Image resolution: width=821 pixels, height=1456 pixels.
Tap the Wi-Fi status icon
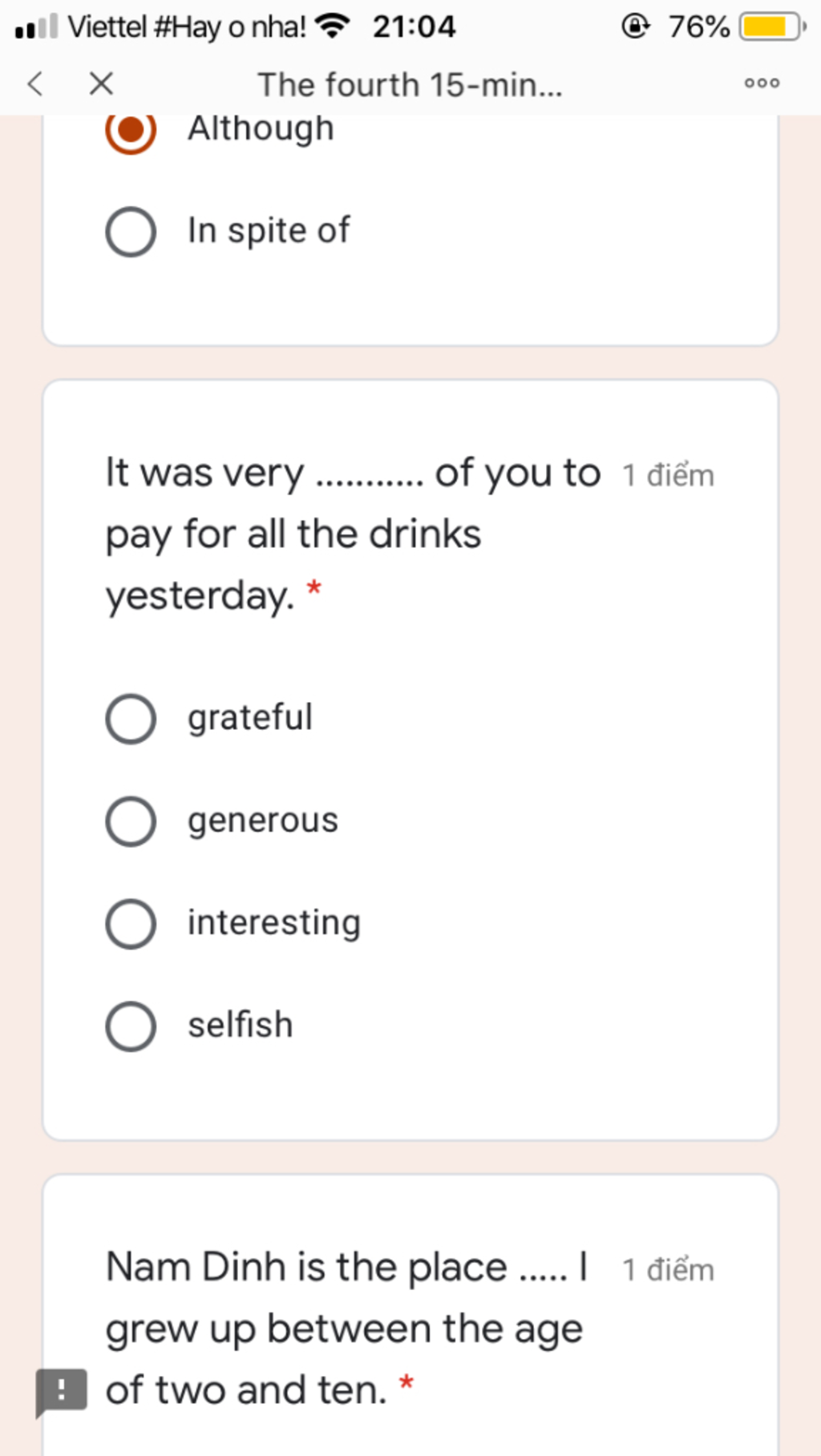(333, 26)
